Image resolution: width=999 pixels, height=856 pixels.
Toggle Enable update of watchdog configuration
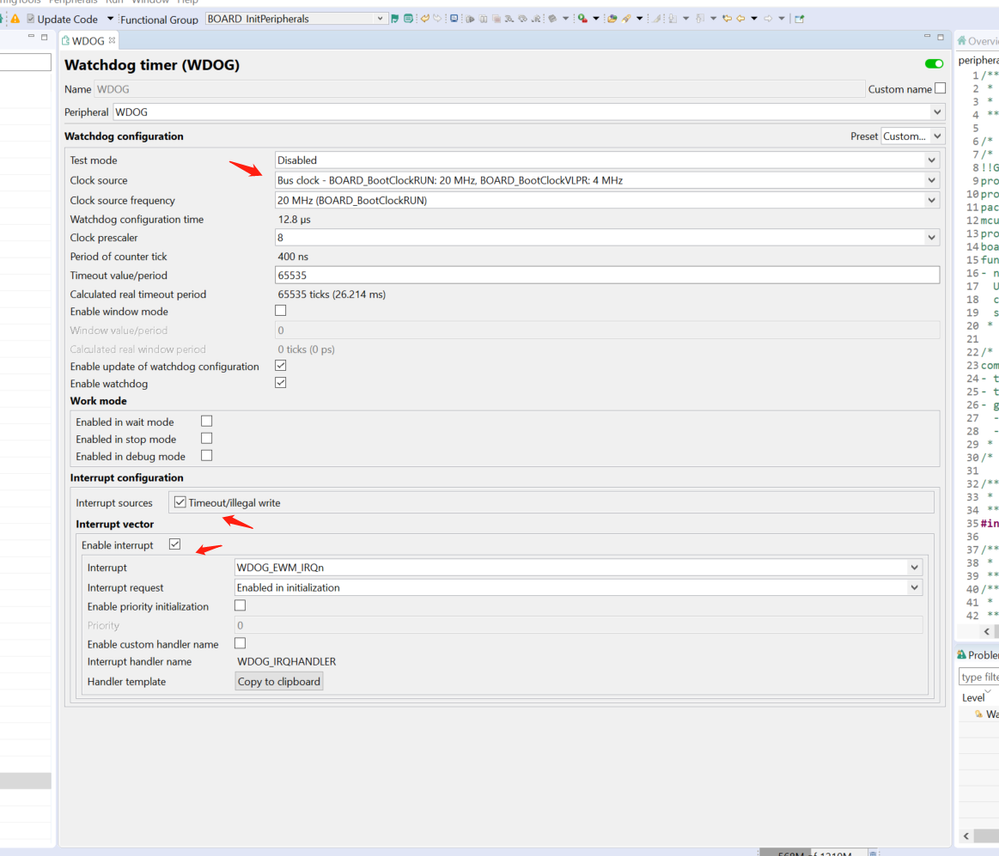click(280, 366)
